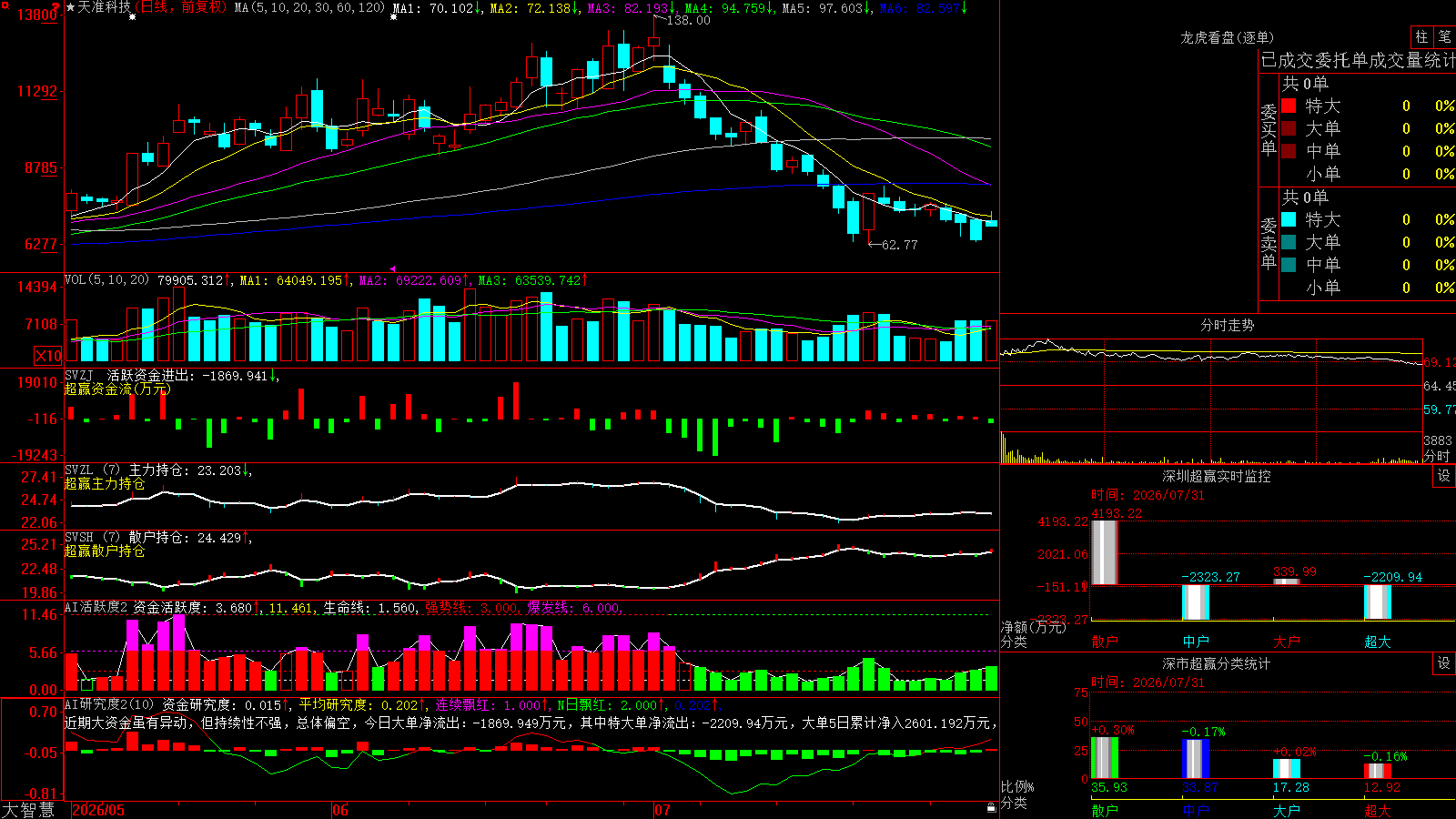This screenshot has height=819, width=1456.
Task: Click the star marker beside MA1 label
Action: [393, 17]
